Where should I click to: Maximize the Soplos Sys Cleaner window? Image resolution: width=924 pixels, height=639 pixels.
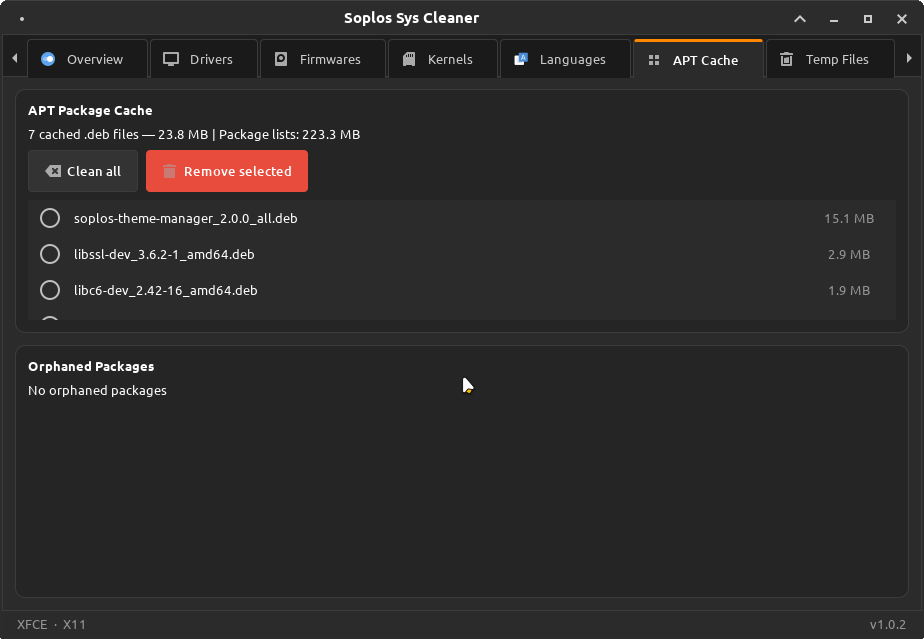pos(867,19)
